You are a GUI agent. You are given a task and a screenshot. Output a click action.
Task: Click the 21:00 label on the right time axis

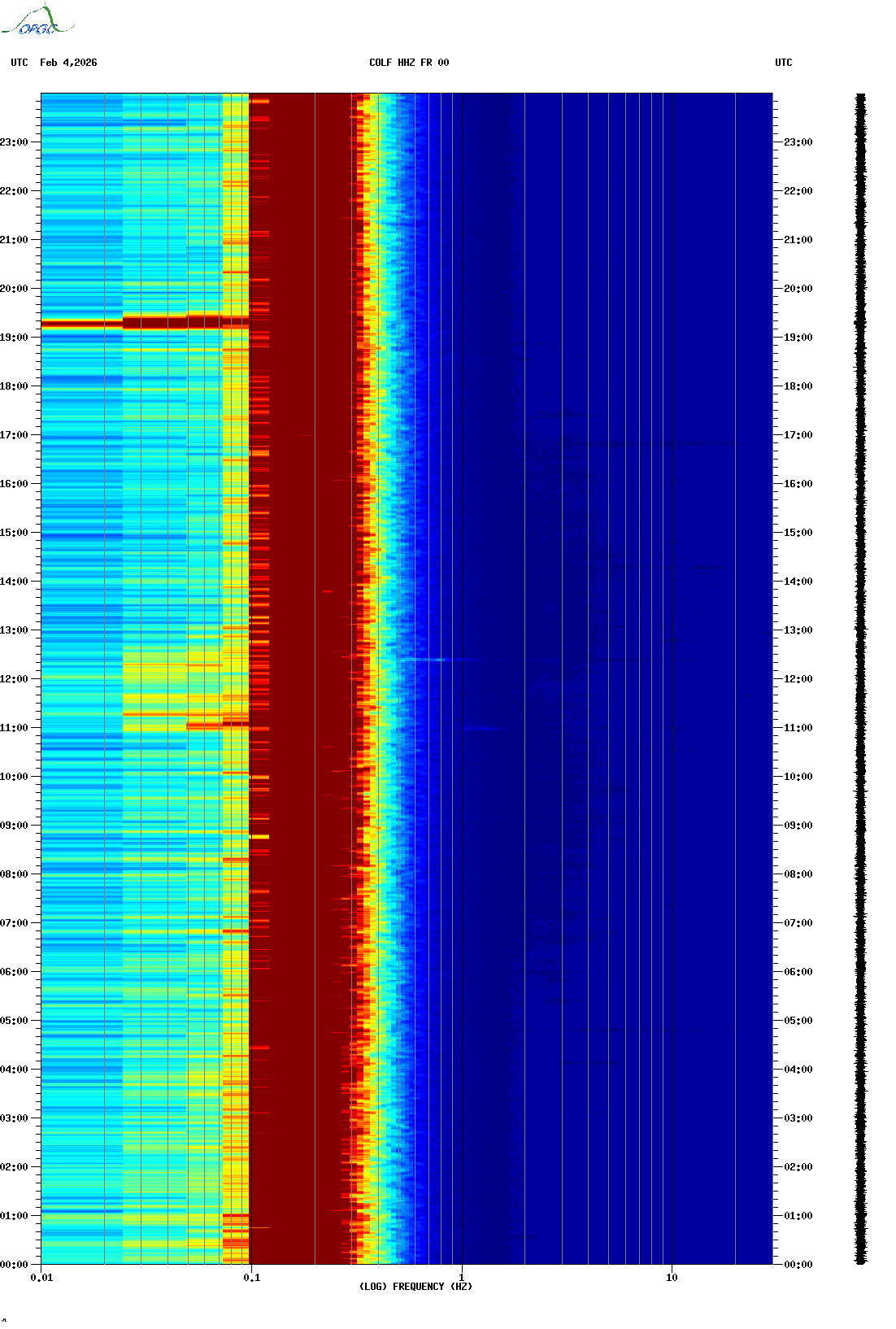798,240
